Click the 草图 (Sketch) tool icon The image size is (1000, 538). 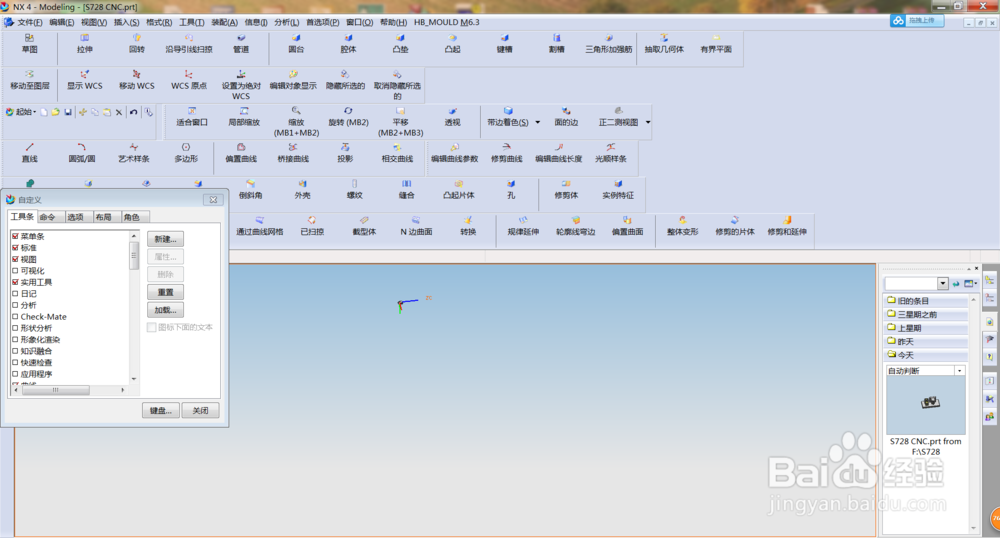coord(29,38)
